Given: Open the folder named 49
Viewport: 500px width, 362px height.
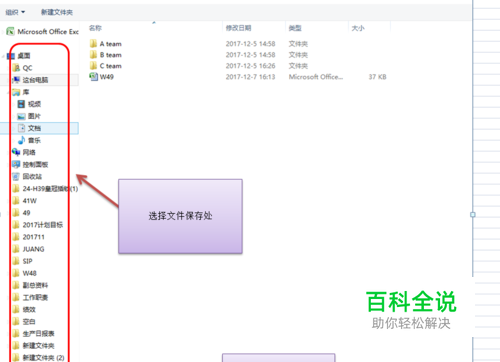Looking at the screenshot, I should tap(22, 213).
